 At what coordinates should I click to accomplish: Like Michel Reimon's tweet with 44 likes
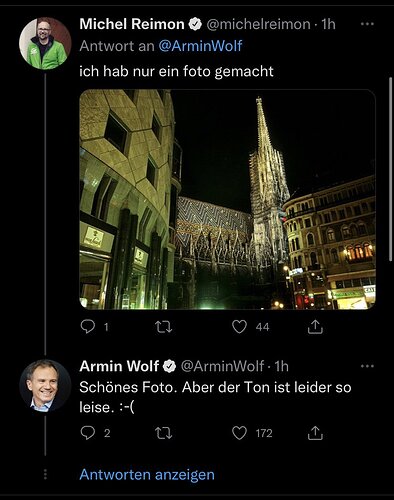coord(239,327)
